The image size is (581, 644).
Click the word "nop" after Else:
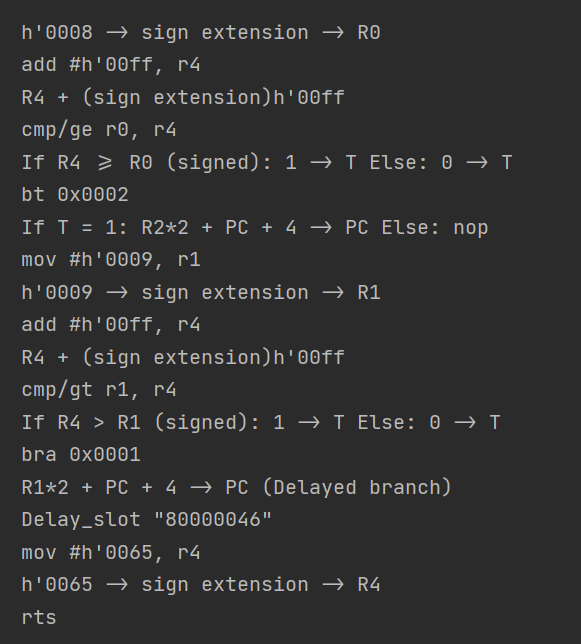tap(471, 228)
